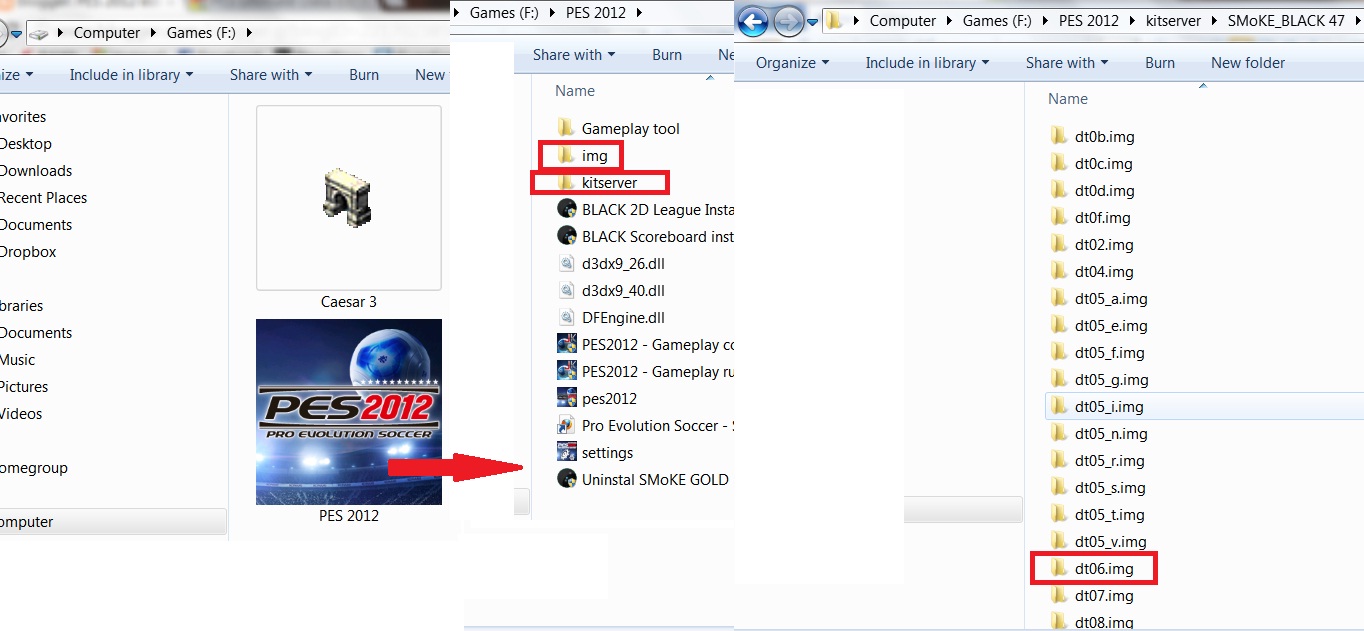
Task: Select the dt05_e.img folder name
Action: pos(1111,325)
